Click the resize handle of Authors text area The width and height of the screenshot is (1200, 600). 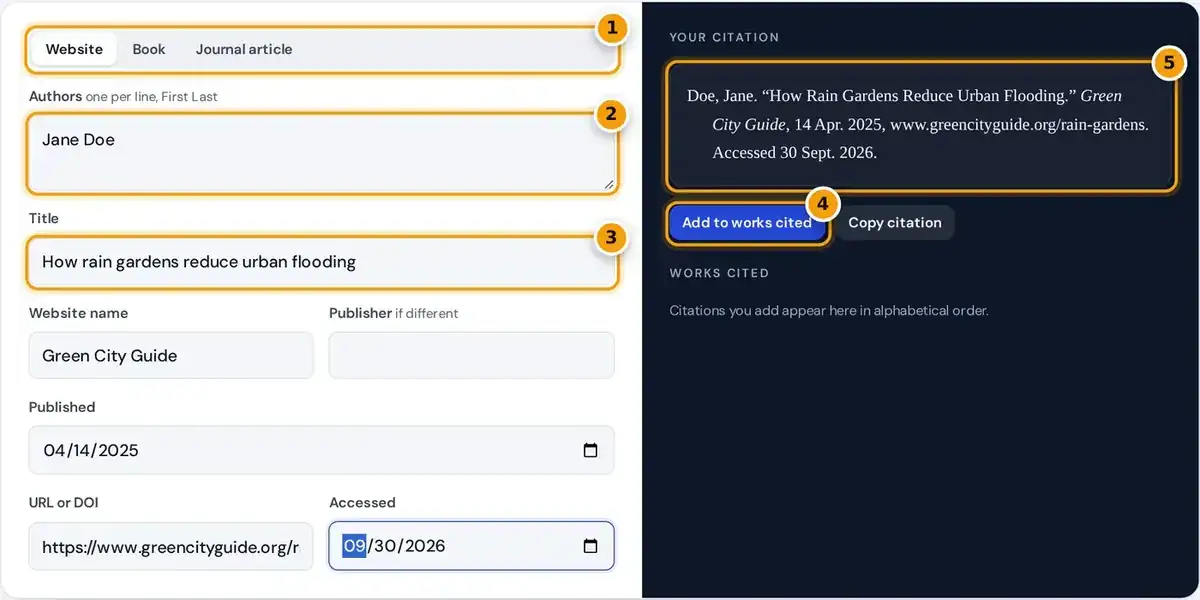point(608,185)
